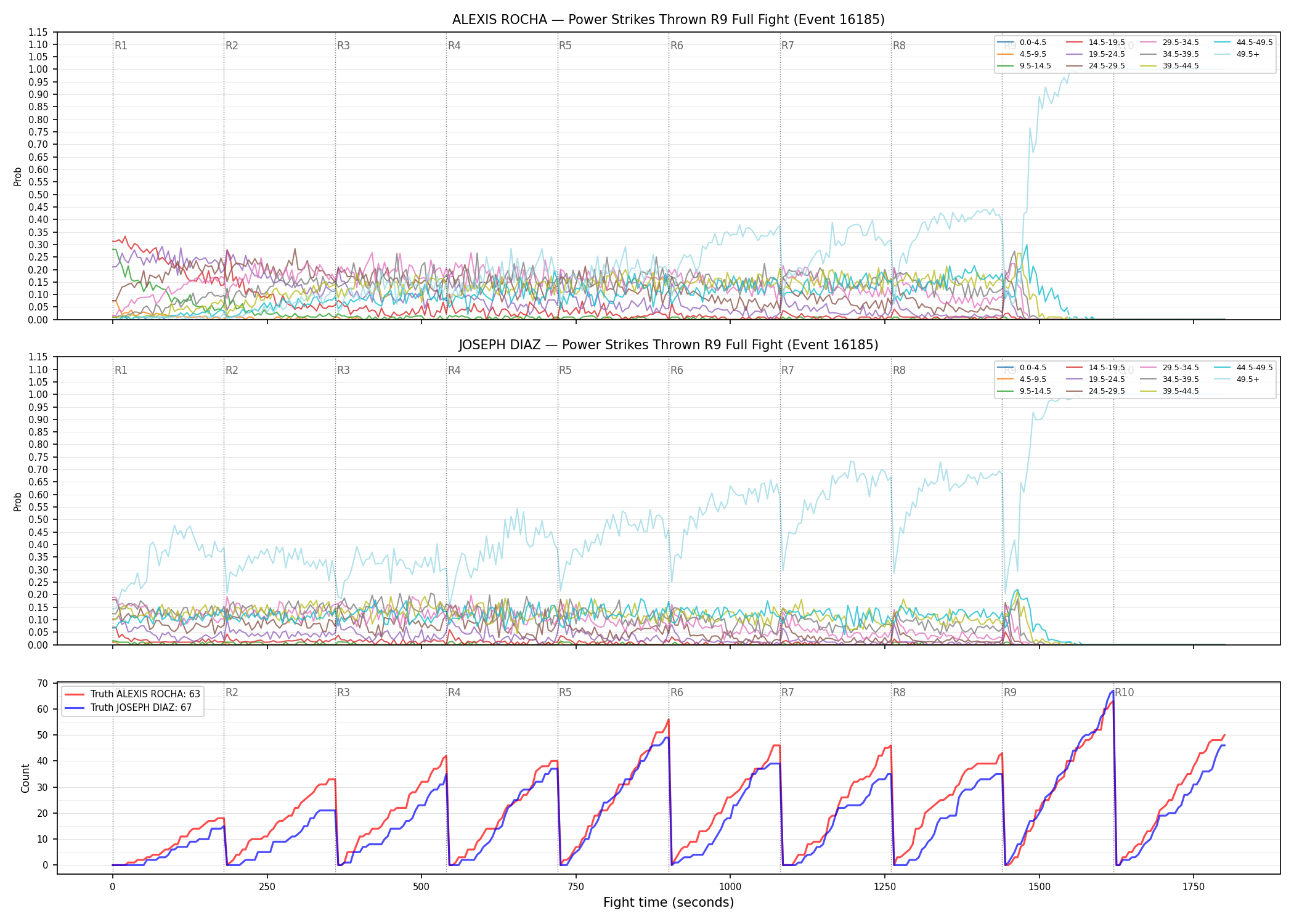This screenshot has width=1294, height=924.
Task: Click the R3 round marker in Alexis Rocha chart
Action: coord(343,46)
